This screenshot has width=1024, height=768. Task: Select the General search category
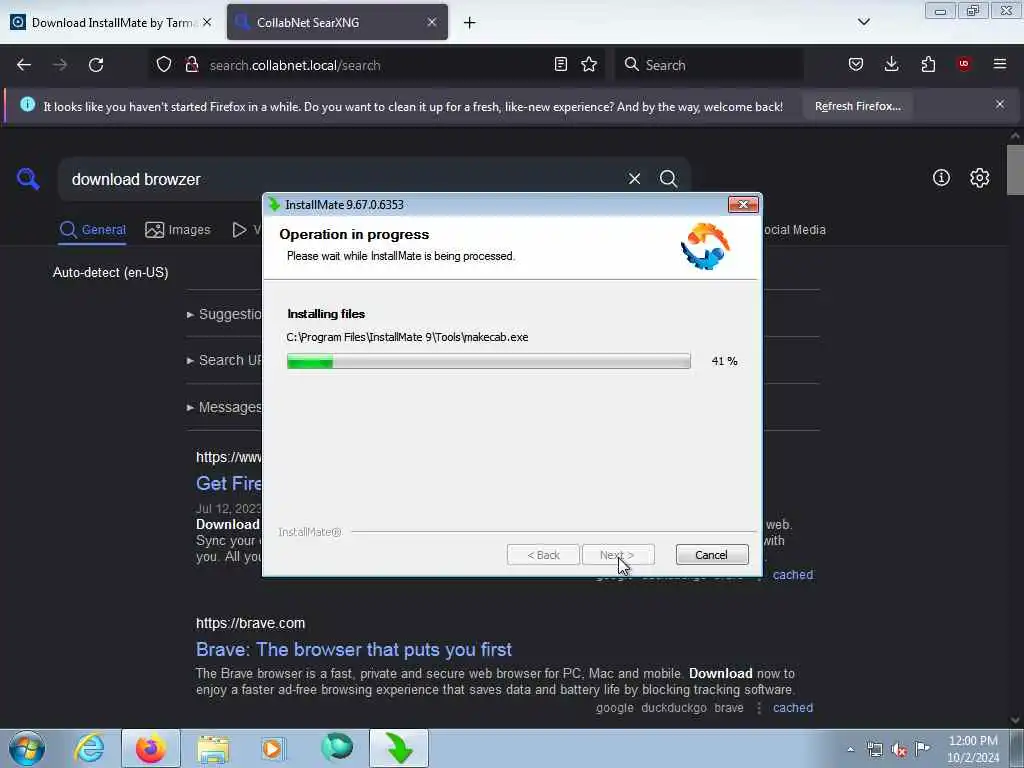tap(93, 230)
